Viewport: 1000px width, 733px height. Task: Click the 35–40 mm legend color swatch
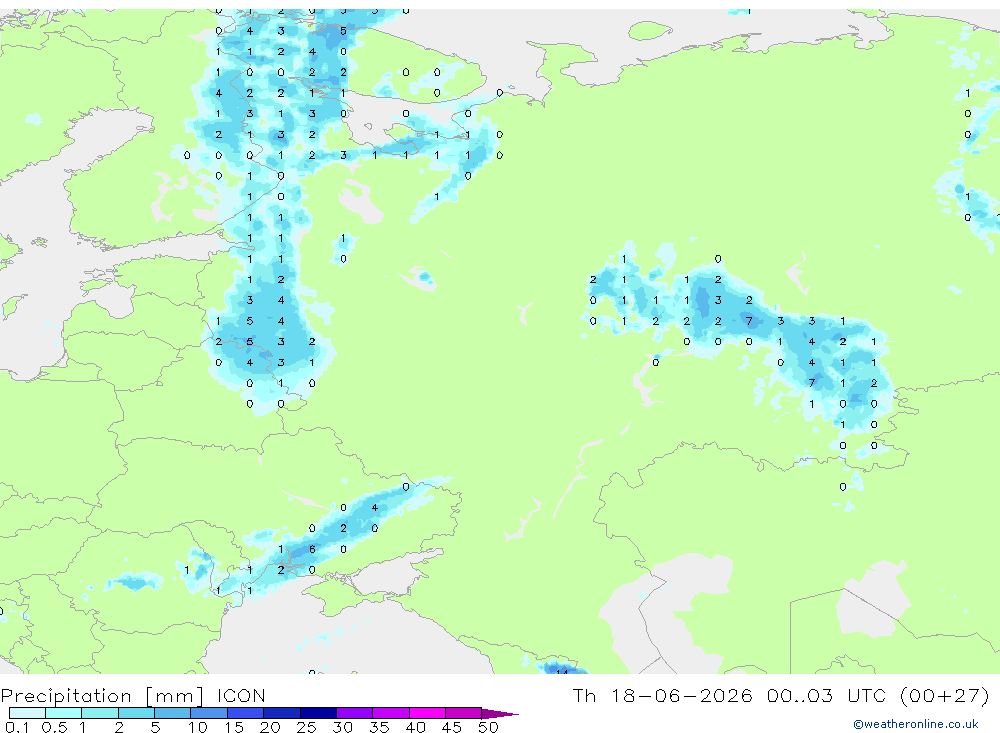pos(391,713)
